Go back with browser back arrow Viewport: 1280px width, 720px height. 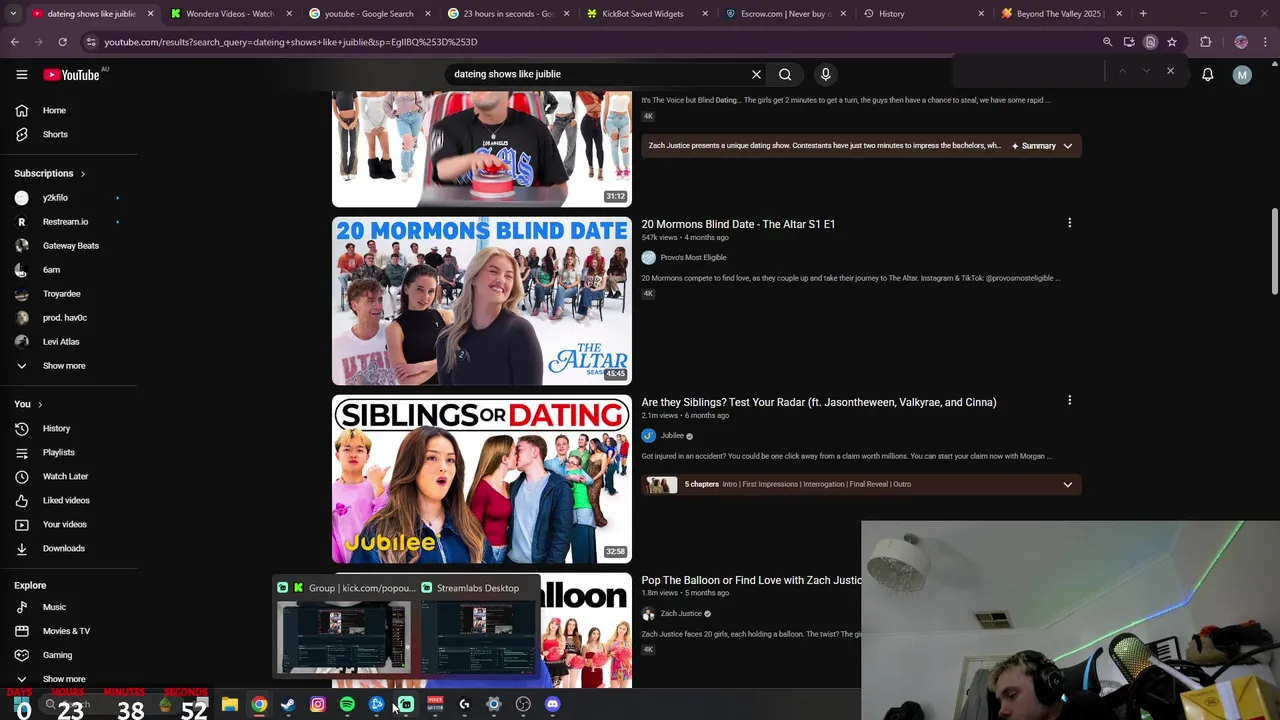point(14,42)
